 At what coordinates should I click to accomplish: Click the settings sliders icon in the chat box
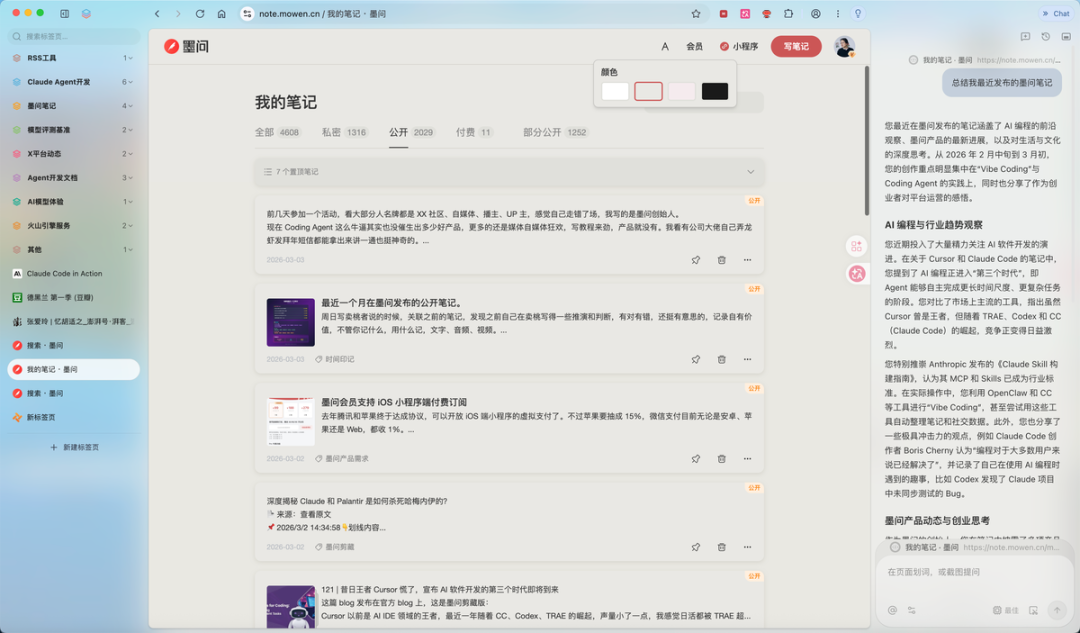(912, 610)
